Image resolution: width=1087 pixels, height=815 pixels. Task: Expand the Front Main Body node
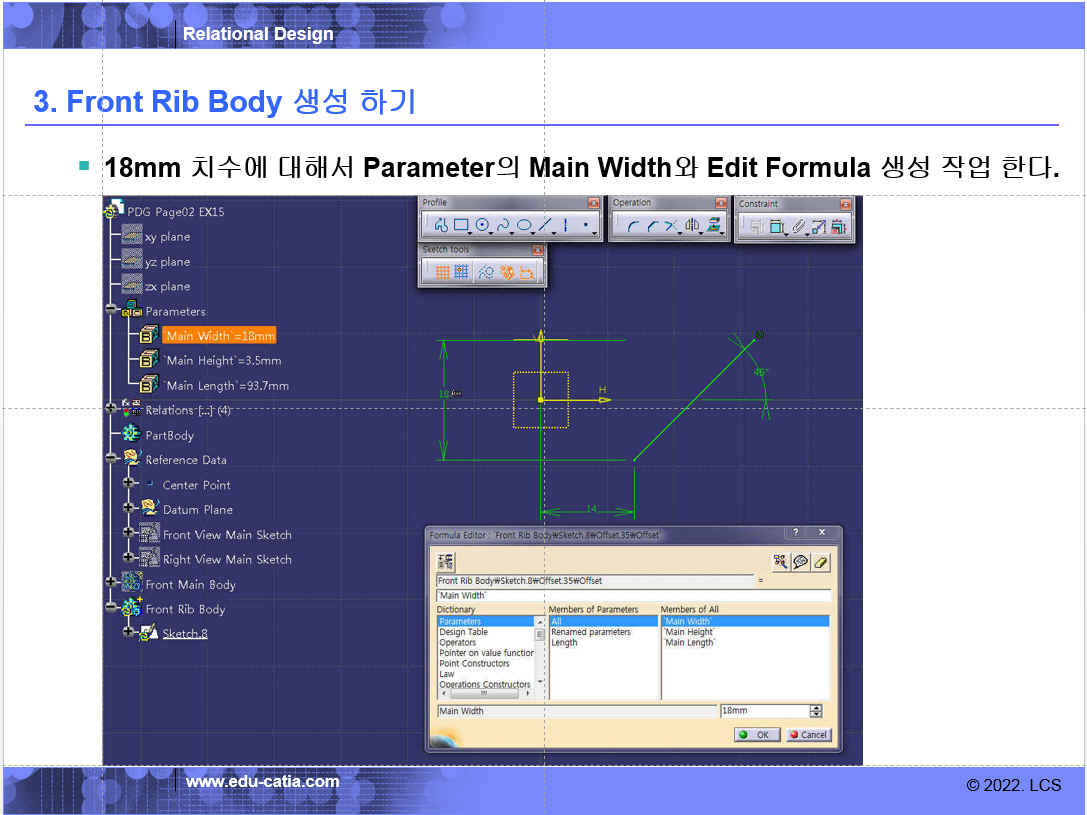pyautogui.click(x=111, y=584)
